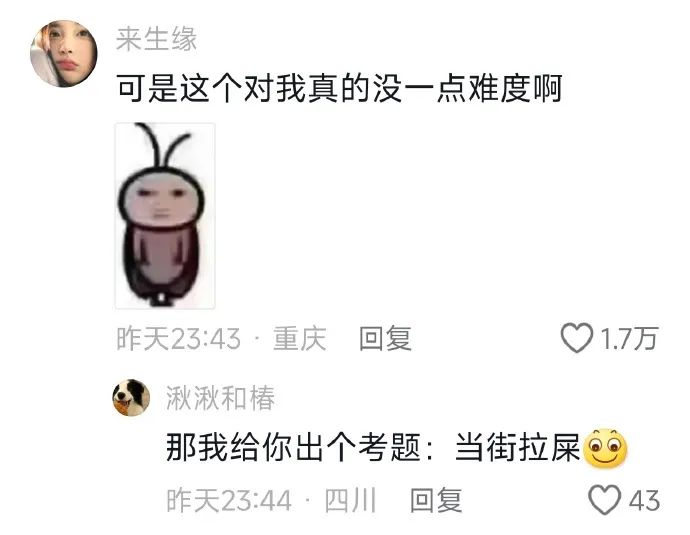Tap the words 当街拉屎 in the reply
The height and width of the screenshot is (535, 690).
518,447
